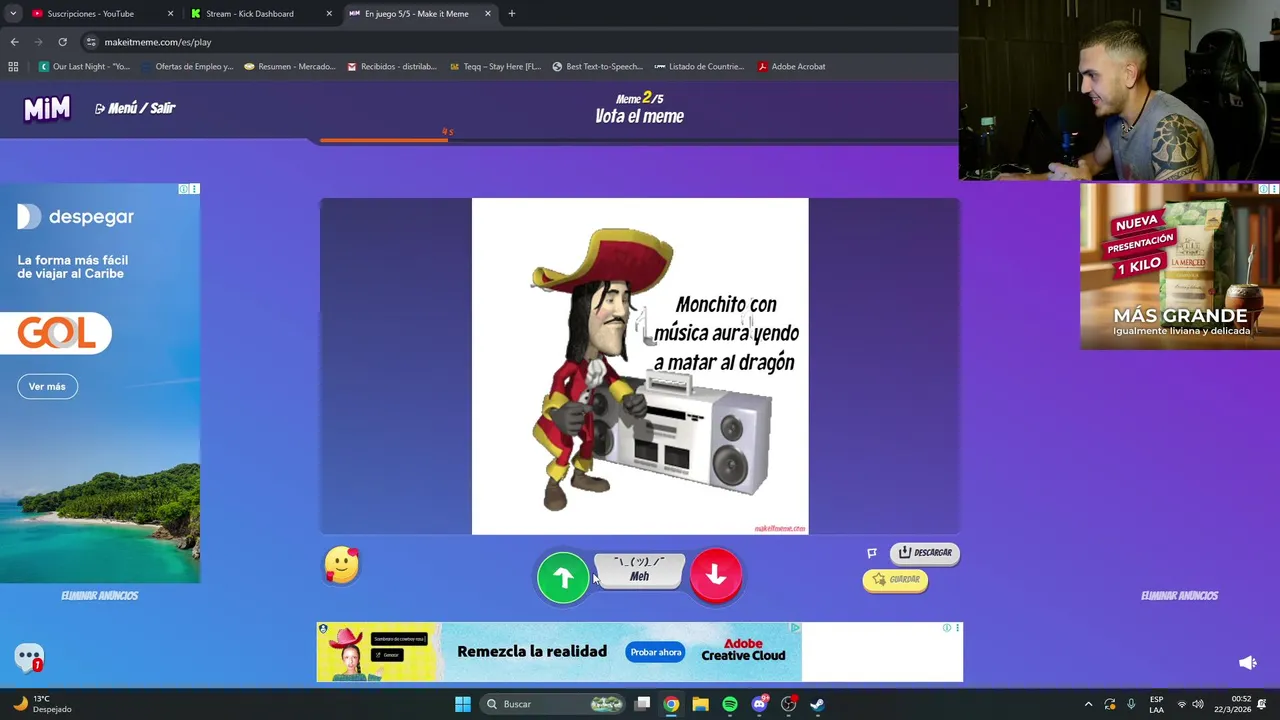Open Spotify from taskbar
This screenshot has height=720, width=1280.
tap(730, 704)
